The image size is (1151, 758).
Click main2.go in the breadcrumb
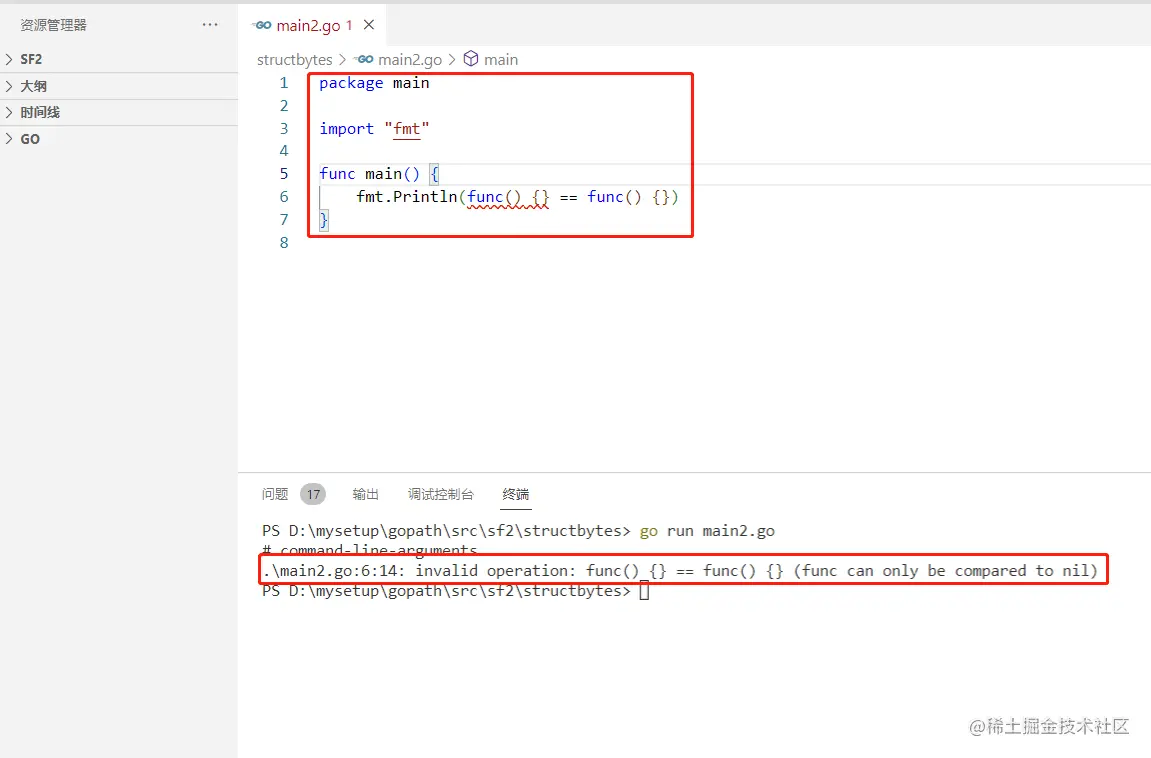[410, 59]
